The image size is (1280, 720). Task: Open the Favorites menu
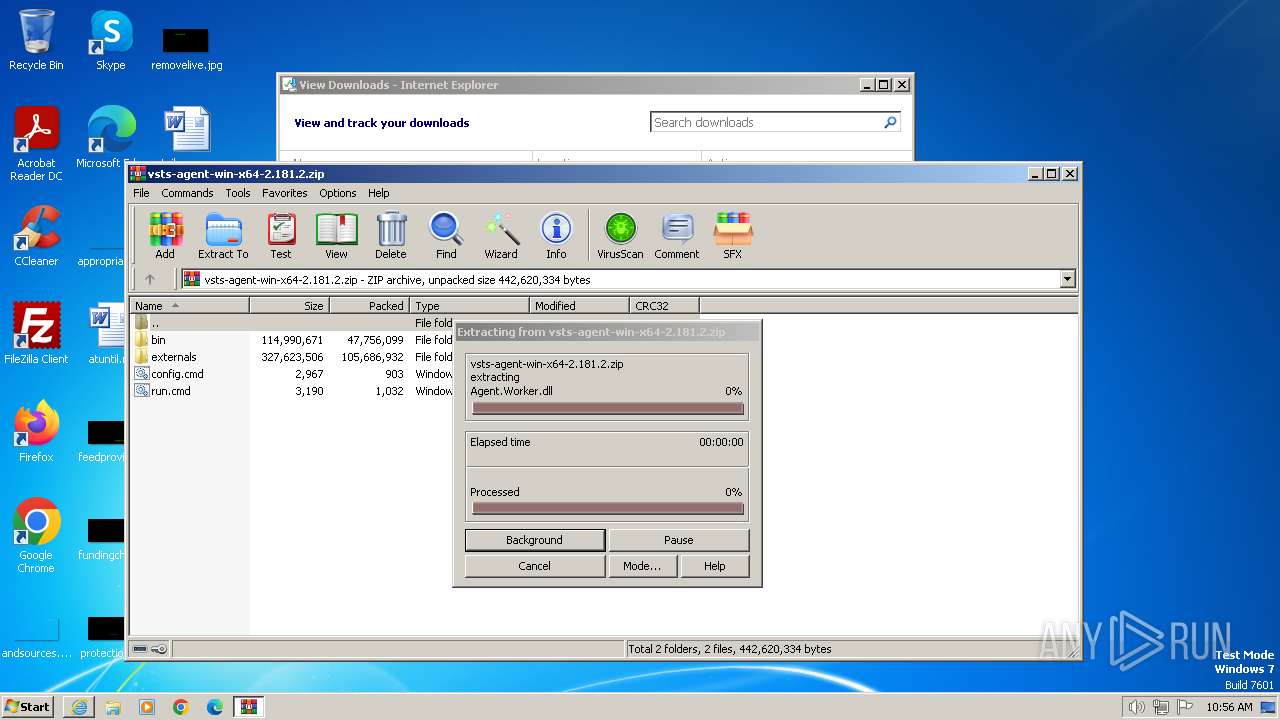pos(285,193)
